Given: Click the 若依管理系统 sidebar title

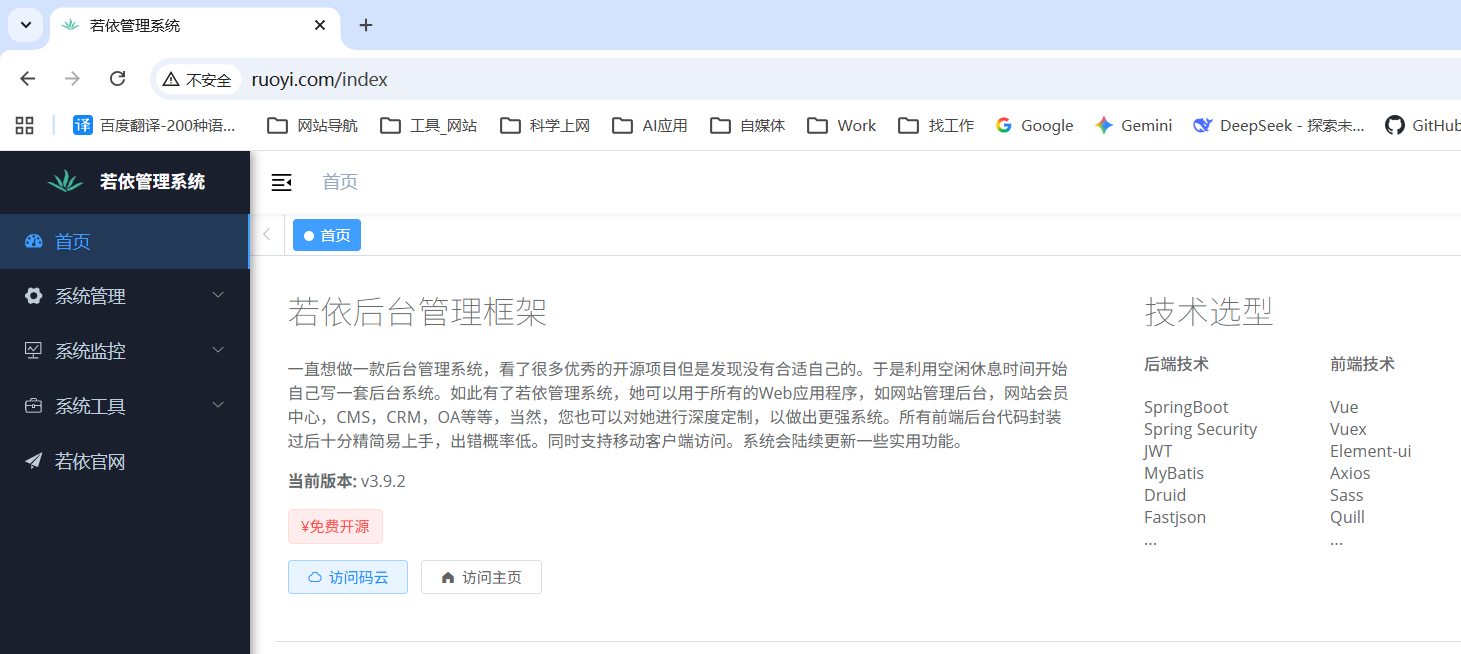Looking at the screenshot, I should [x=153, y=181].
